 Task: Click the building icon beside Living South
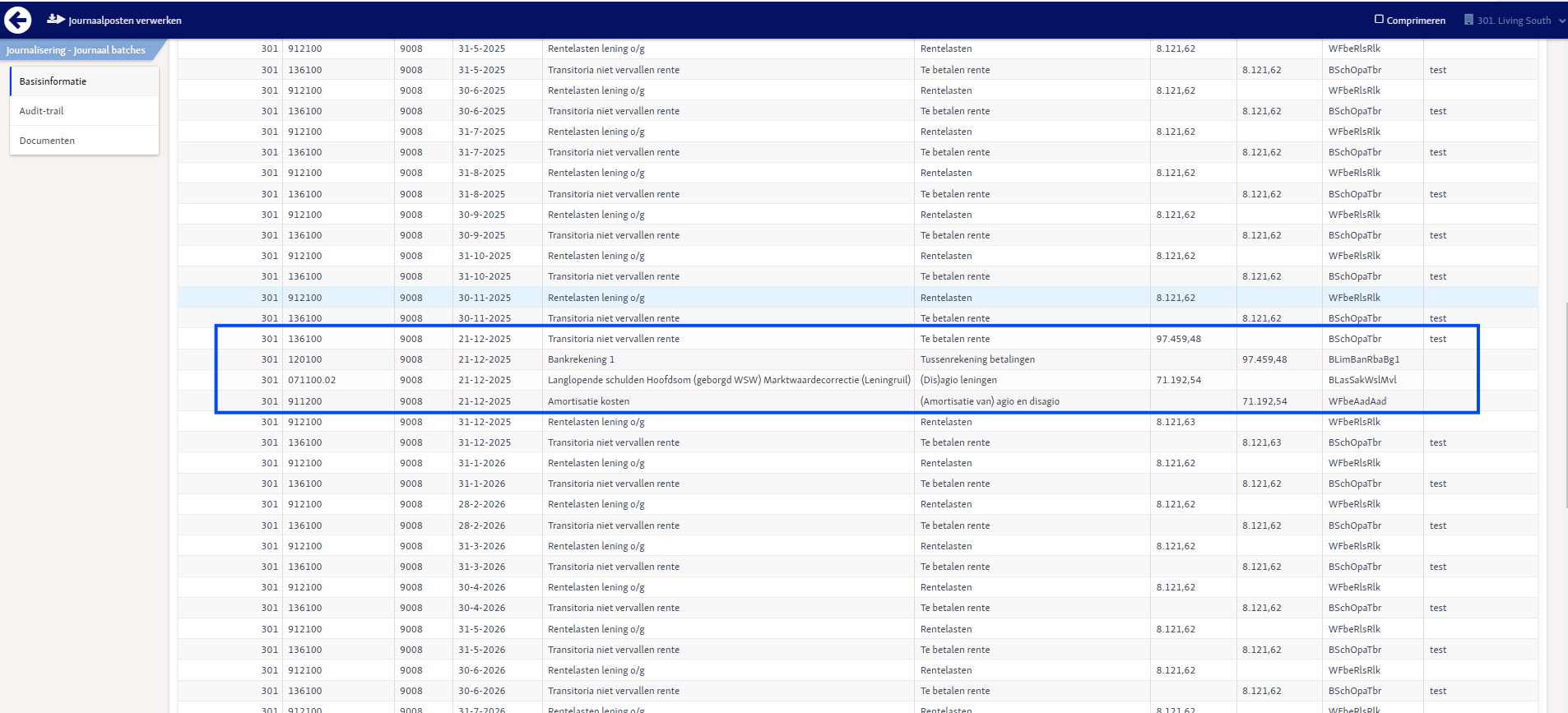coord(1468,20)
